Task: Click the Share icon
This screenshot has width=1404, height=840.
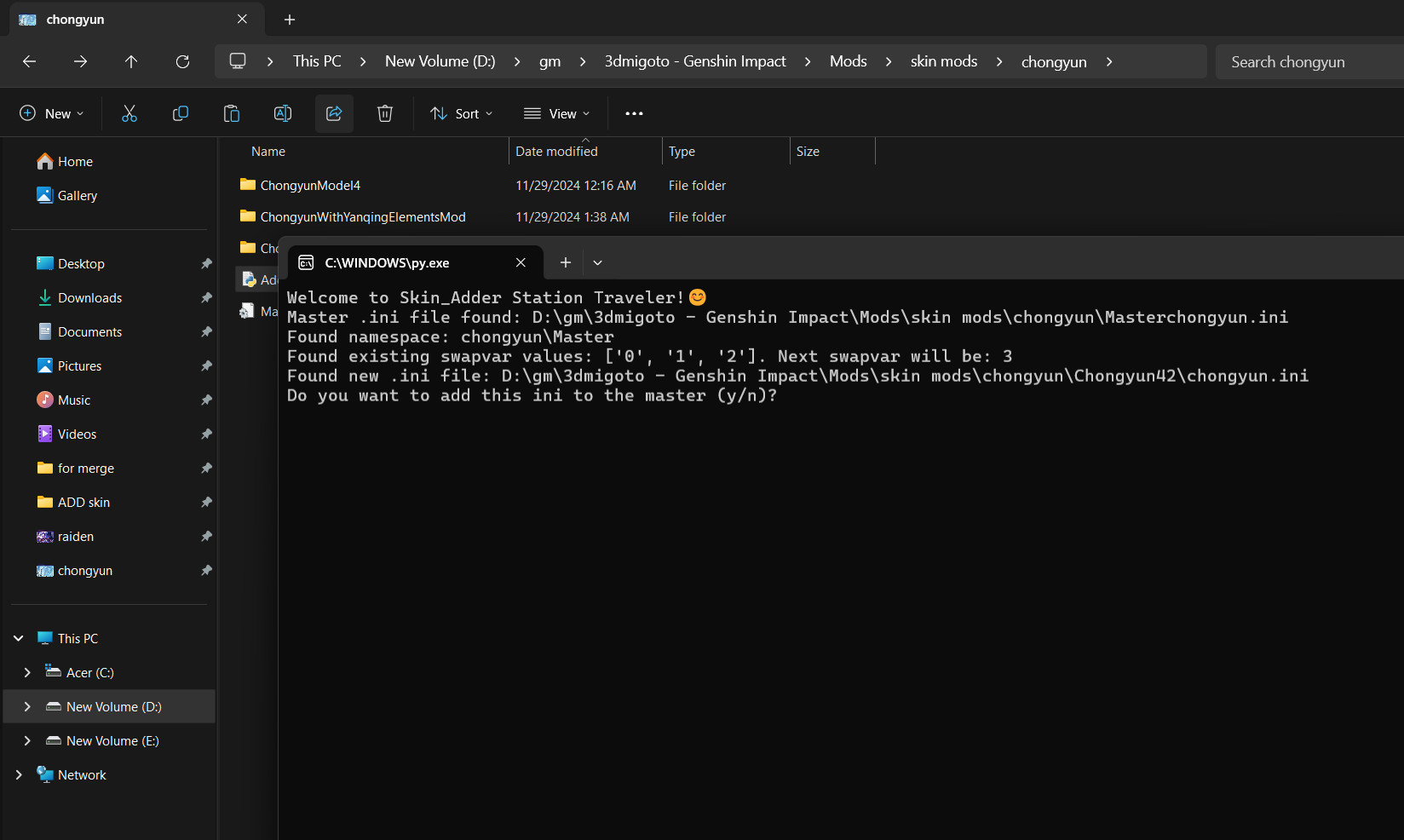Action: coord(333,112)
